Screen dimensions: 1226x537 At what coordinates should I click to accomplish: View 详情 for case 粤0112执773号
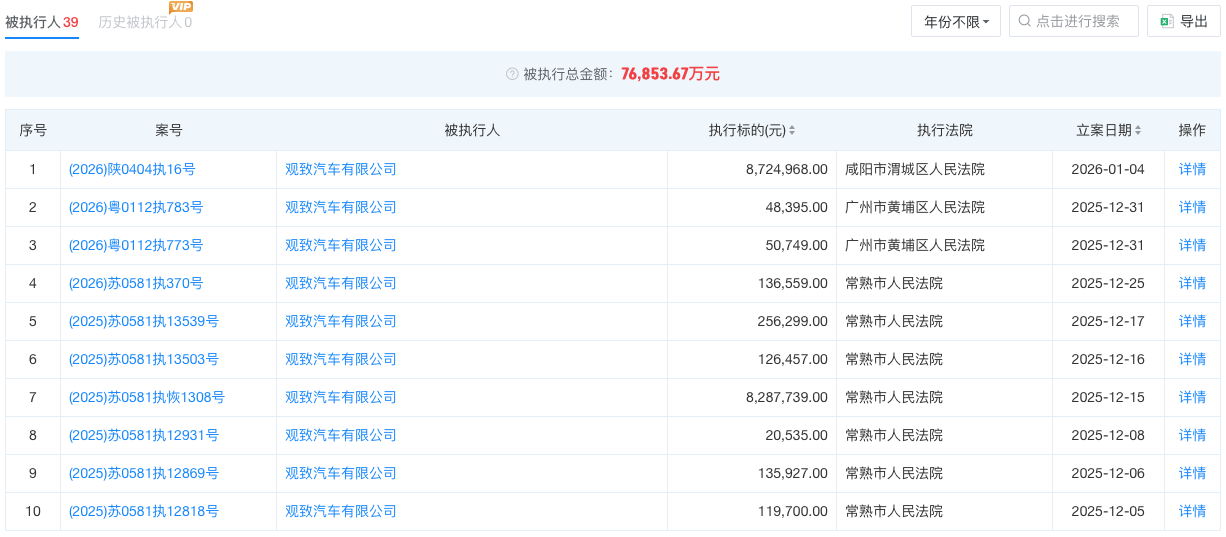pos(1192,246)
